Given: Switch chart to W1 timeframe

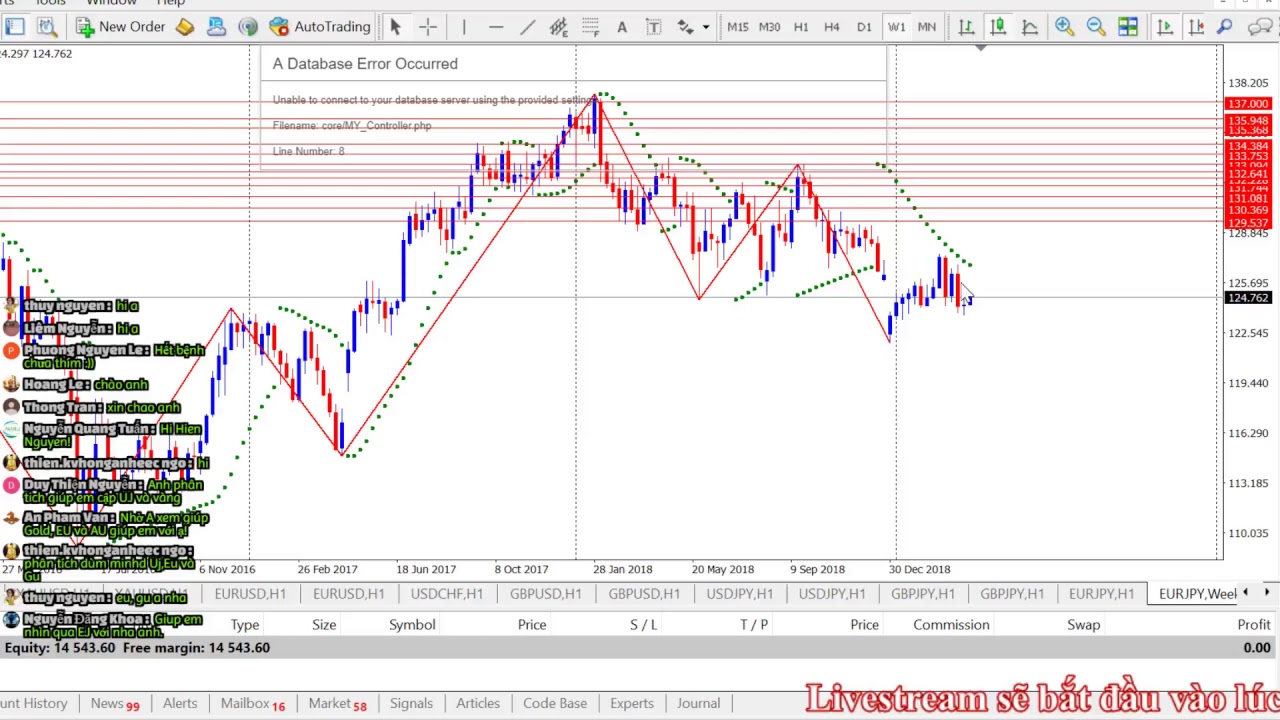Looking at the screenshot, I should pos(896,27).
